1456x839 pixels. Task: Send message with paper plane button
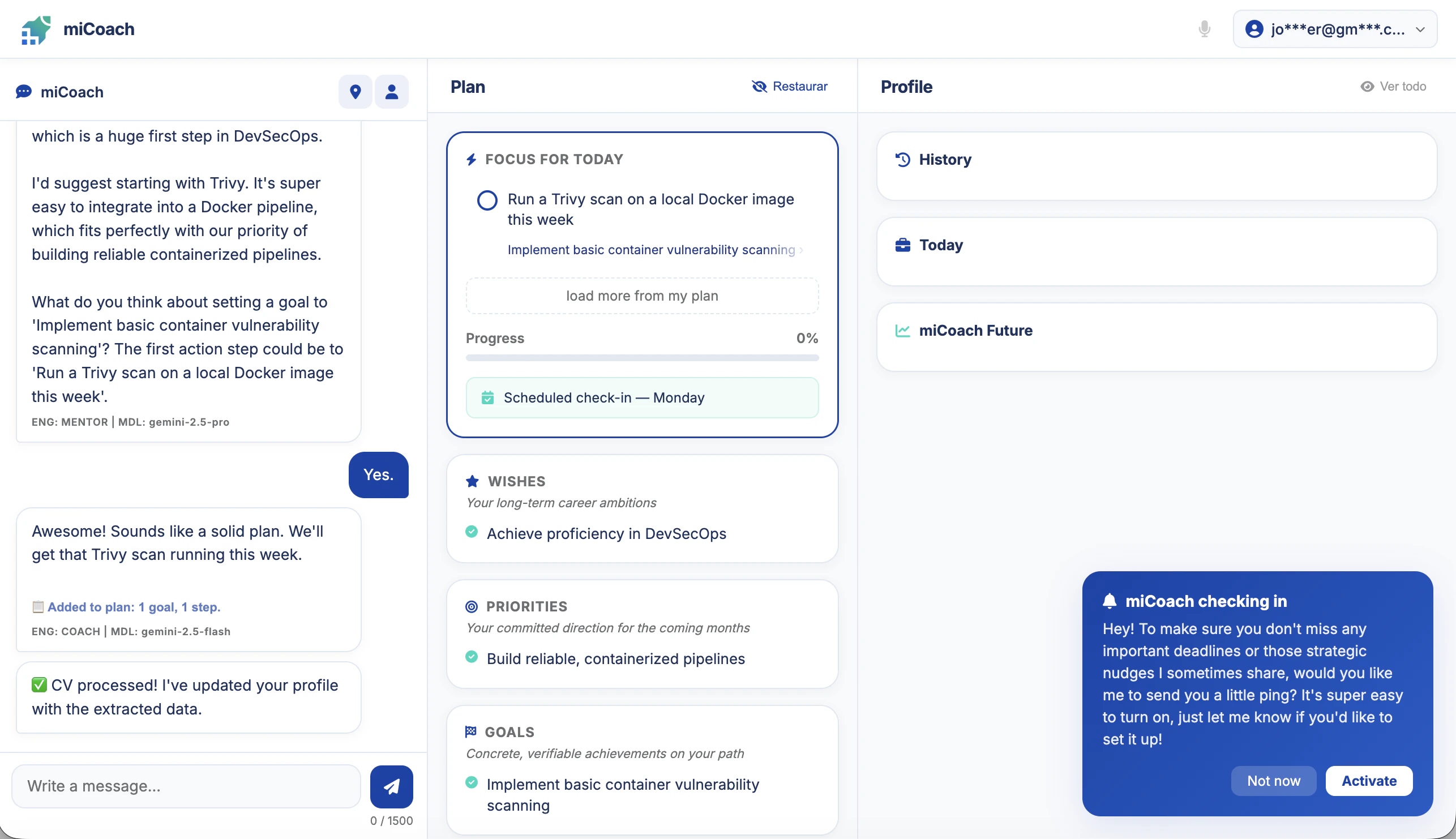click(391, 786)
